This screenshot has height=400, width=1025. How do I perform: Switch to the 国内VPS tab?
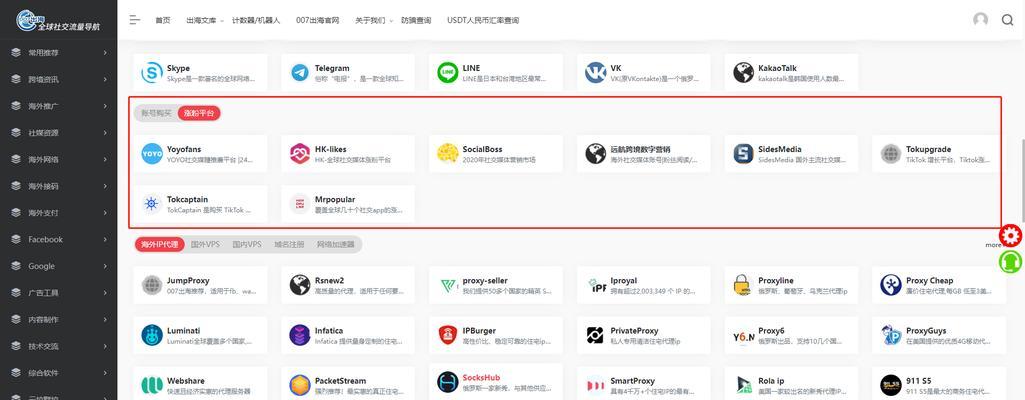246,244
